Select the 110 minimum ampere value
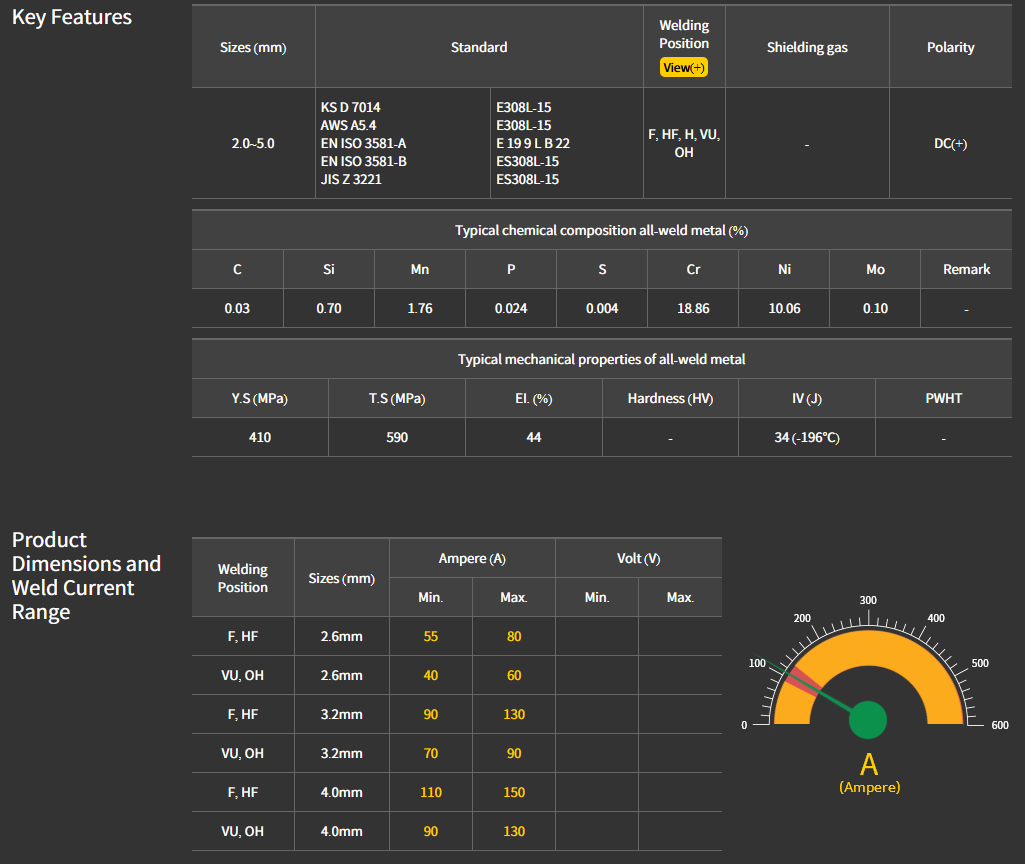 [x=431, y=792]
